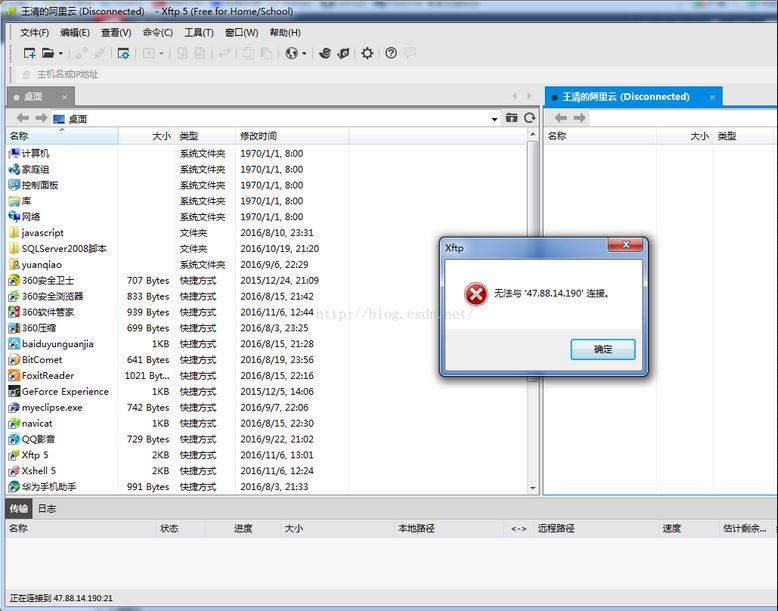This screenshot has width=778, height=611.
Task: Open options with the gear icon
Action: pos(367,53)
